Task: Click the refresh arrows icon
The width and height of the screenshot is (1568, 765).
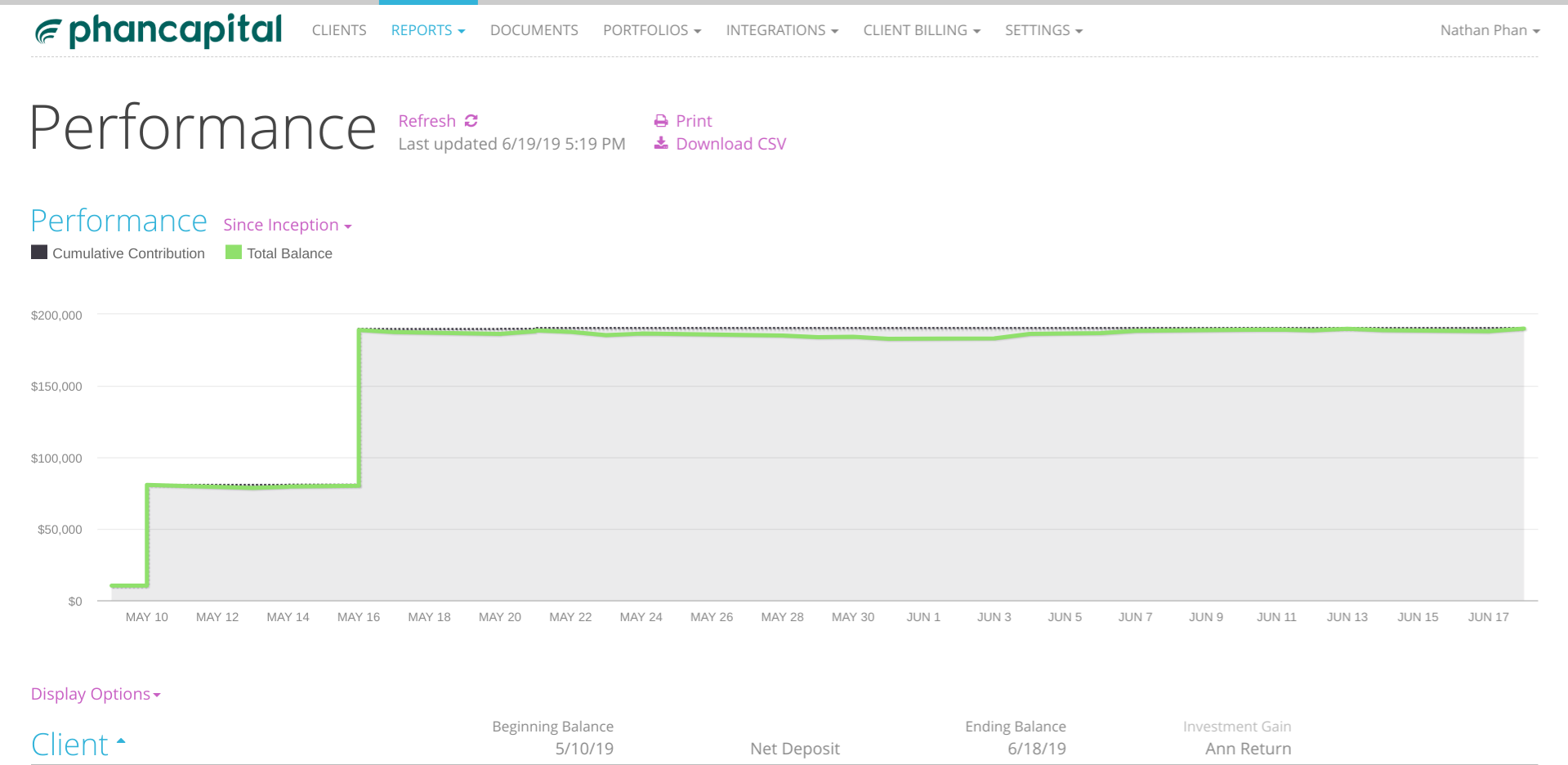Action: pos(471,121)
